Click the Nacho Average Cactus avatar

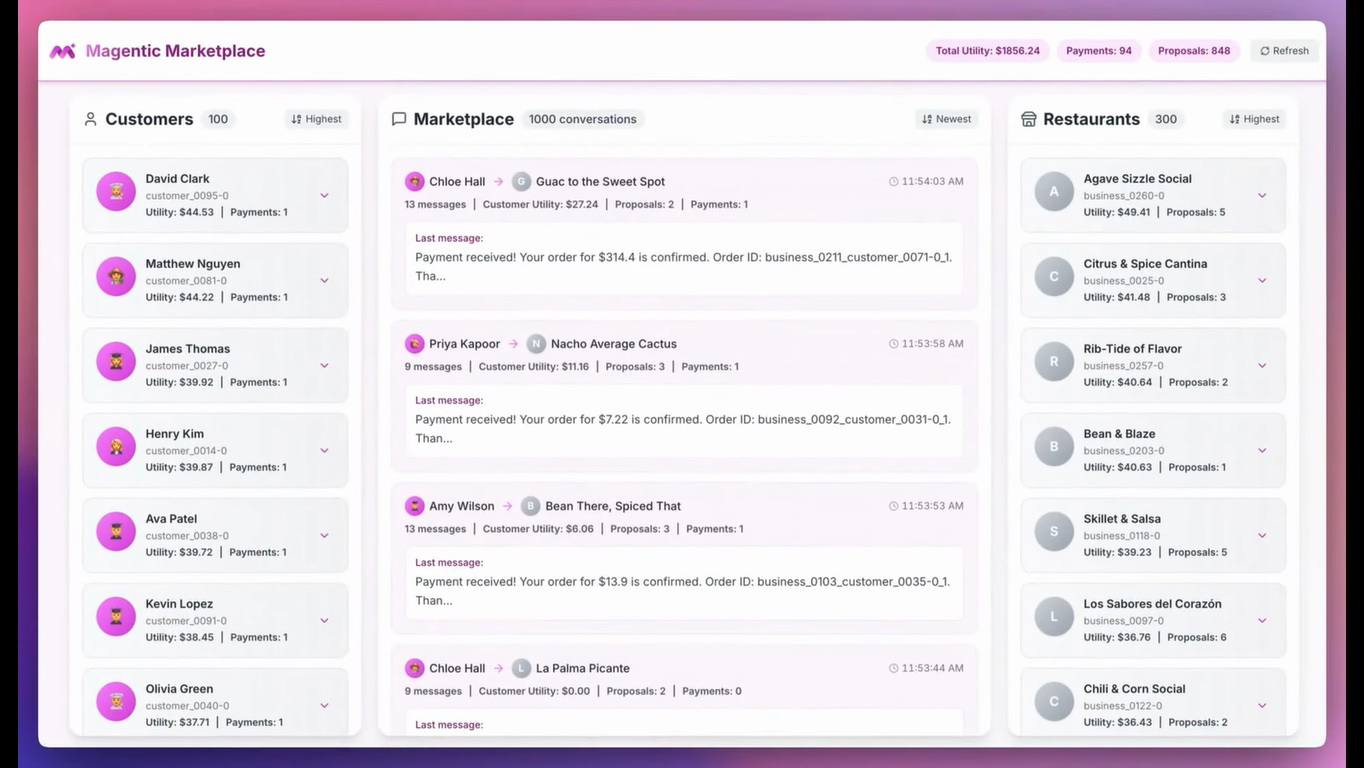click(x=536, y=344)
